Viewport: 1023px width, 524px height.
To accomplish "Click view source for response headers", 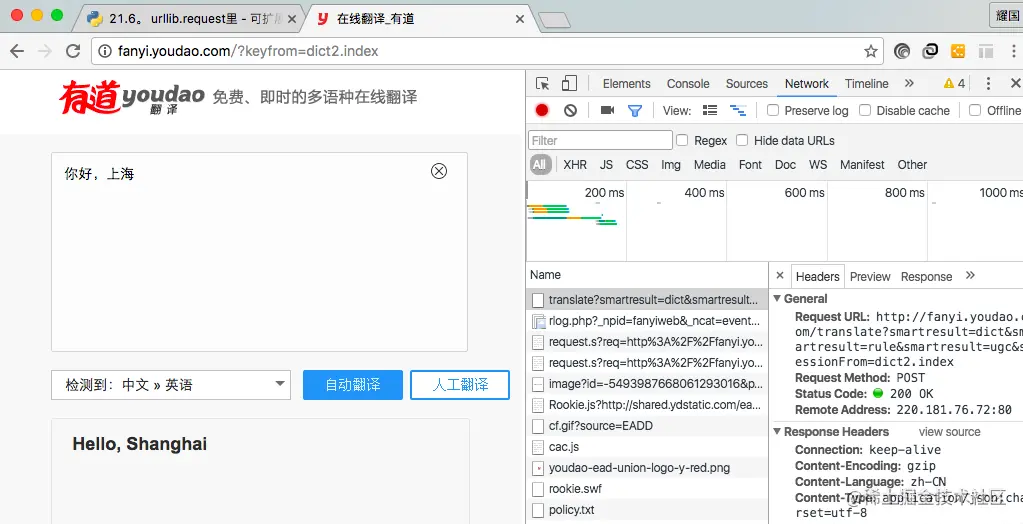I will 949,432.
